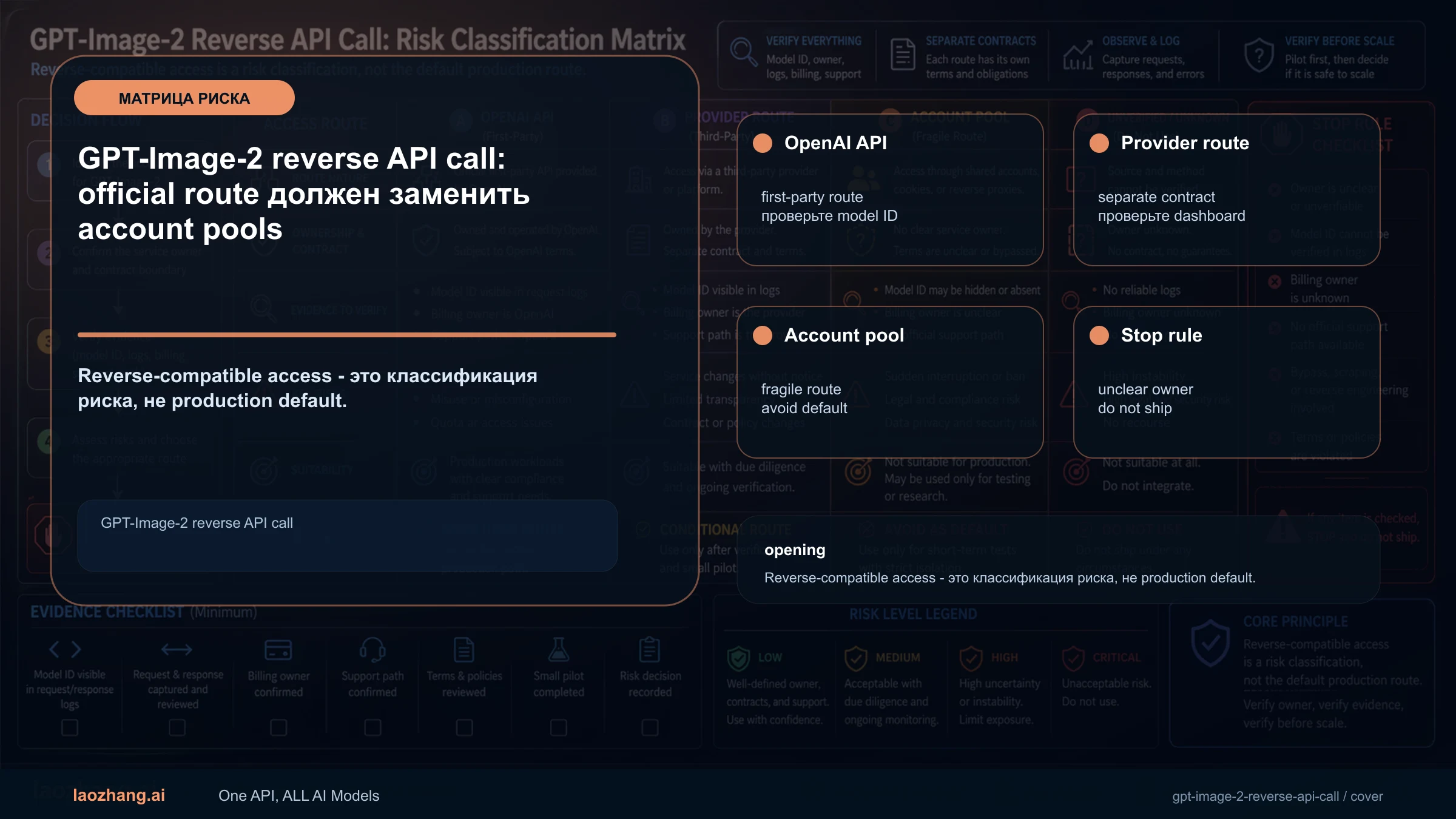Click the HIGH risk shield icon
Viewport: 1456px width, 819px height.
tap(971, 658)
